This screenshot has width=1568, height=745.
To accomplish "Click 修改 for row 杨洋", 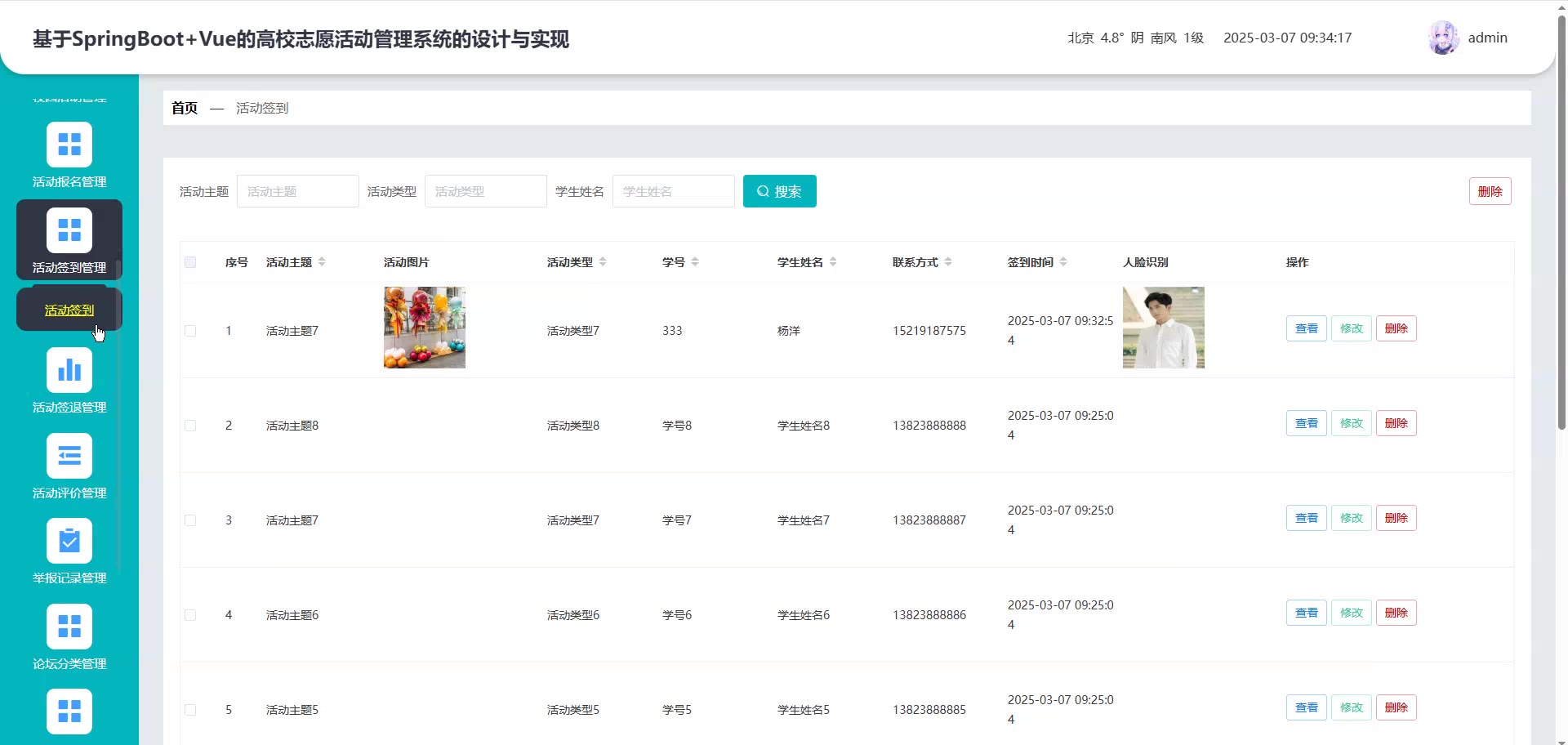I will (x=1351, y=328).
